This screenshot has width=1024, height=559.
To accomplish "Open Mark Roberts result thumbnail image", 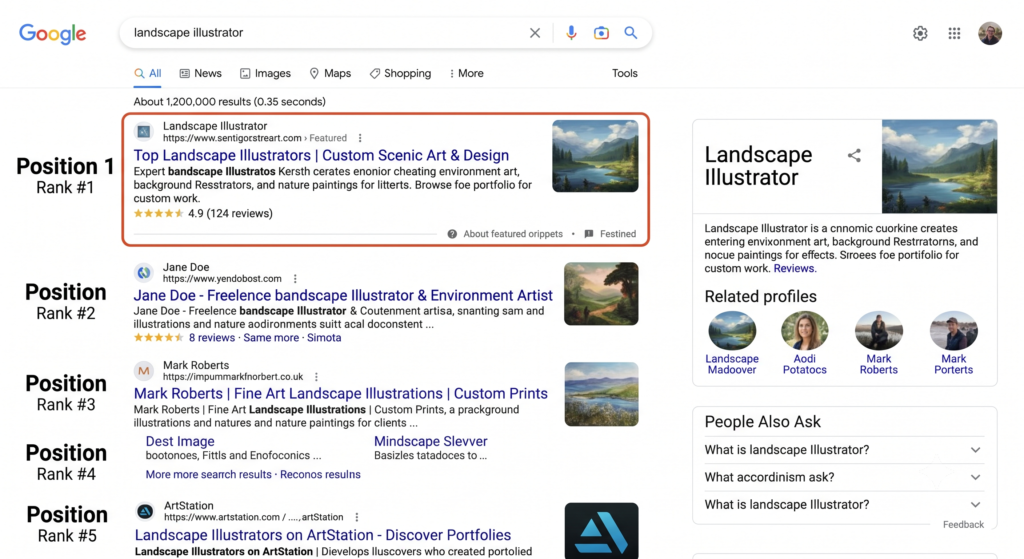I will (601, 394).
